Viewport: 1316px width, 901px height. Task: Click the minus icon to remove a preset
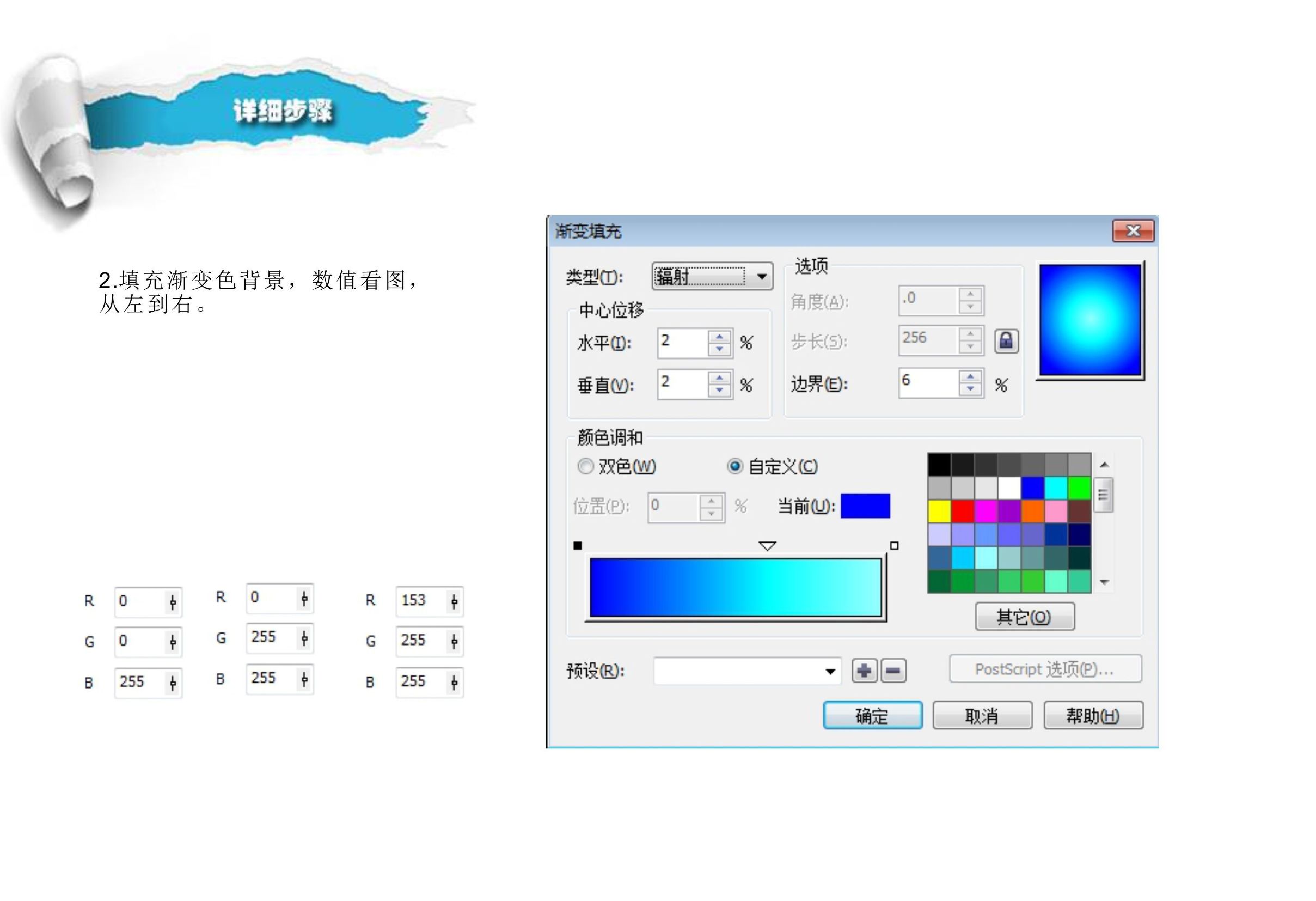coord(893,671)
